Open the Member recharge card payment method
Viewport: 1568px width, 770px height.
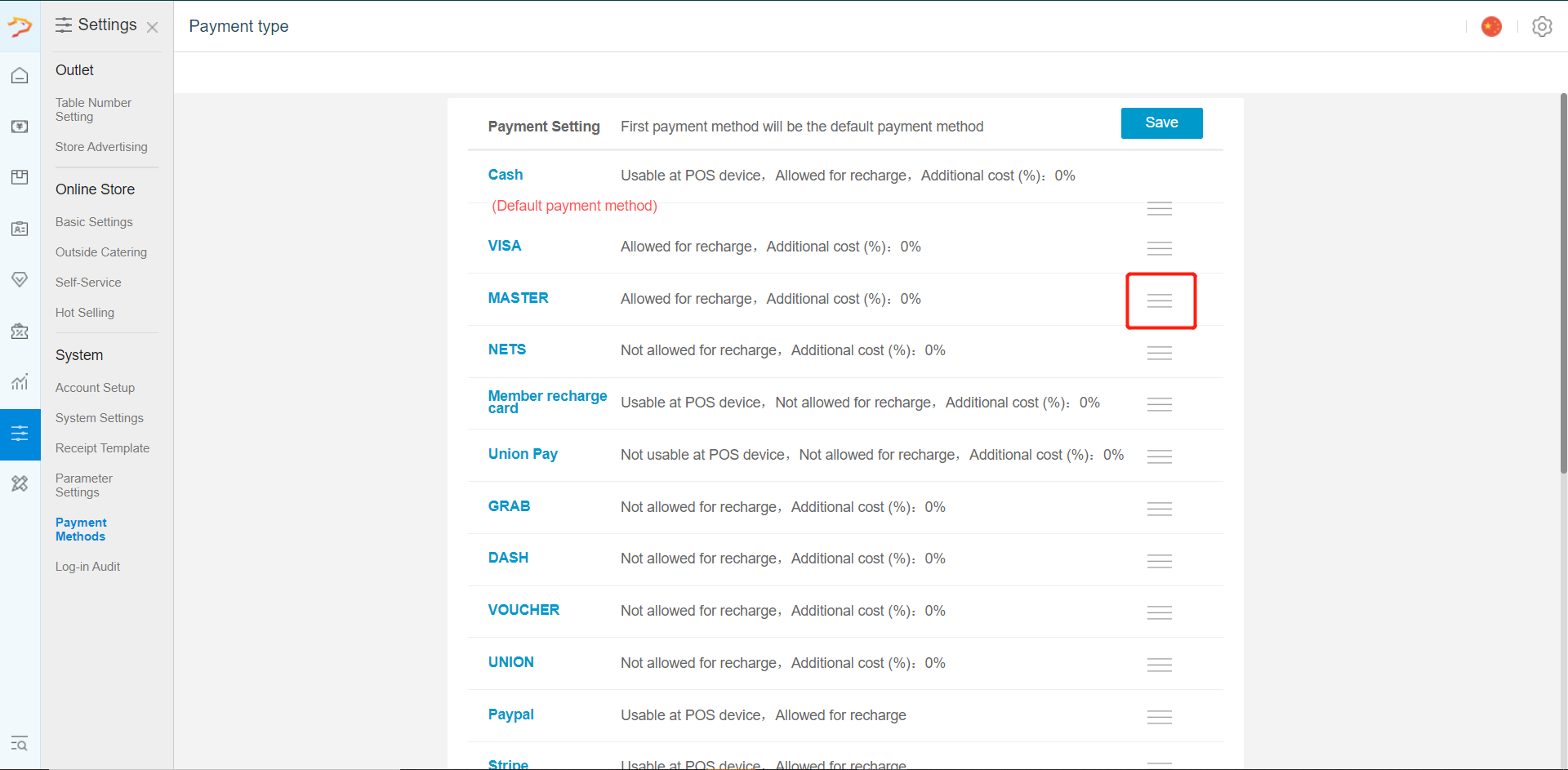pos(547,402)
